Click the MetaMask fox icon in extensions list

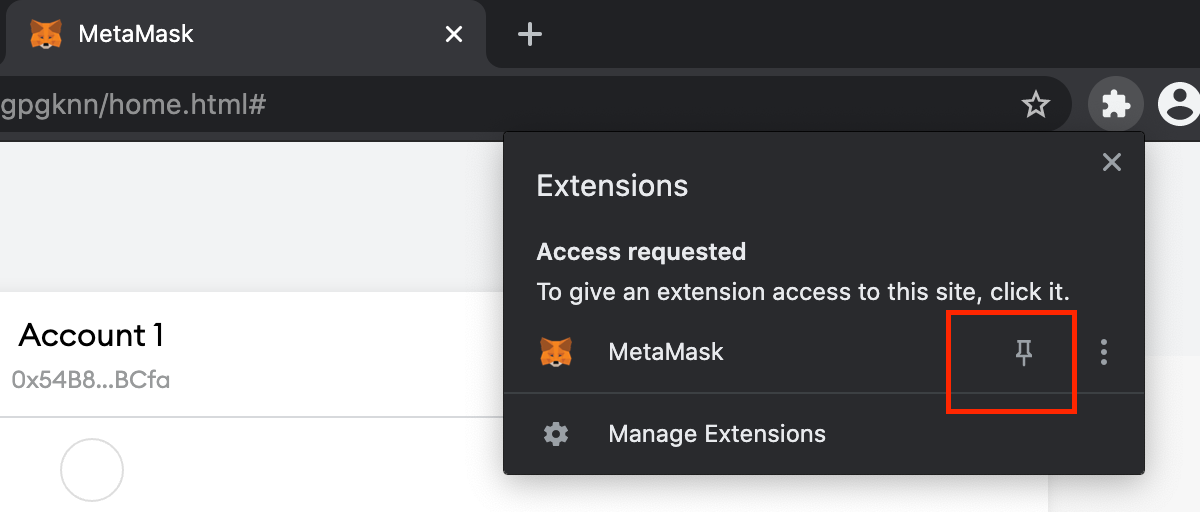[x=556, y=352]
